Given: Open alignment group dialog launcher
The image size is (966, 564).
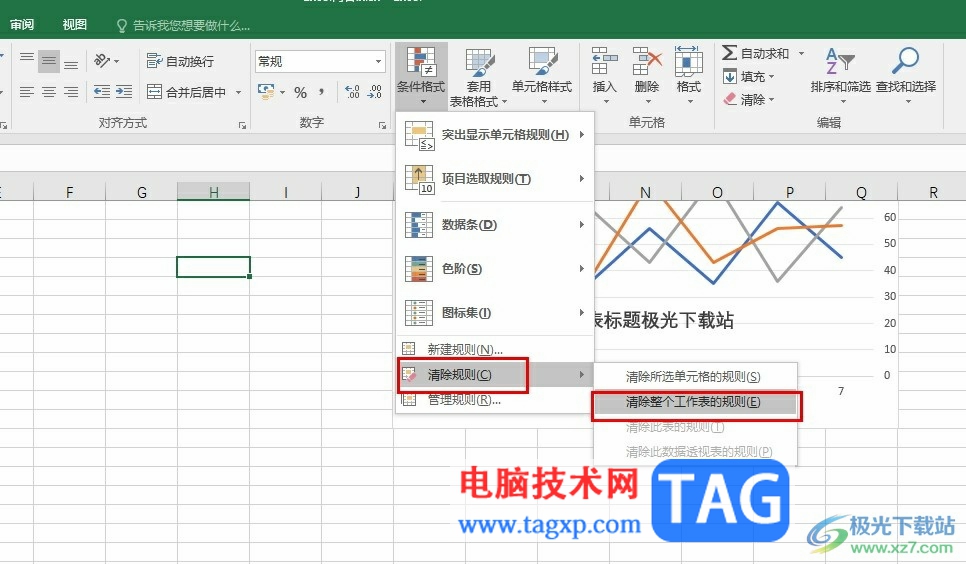Looking at the screenshot, I should tap(242, 125).
